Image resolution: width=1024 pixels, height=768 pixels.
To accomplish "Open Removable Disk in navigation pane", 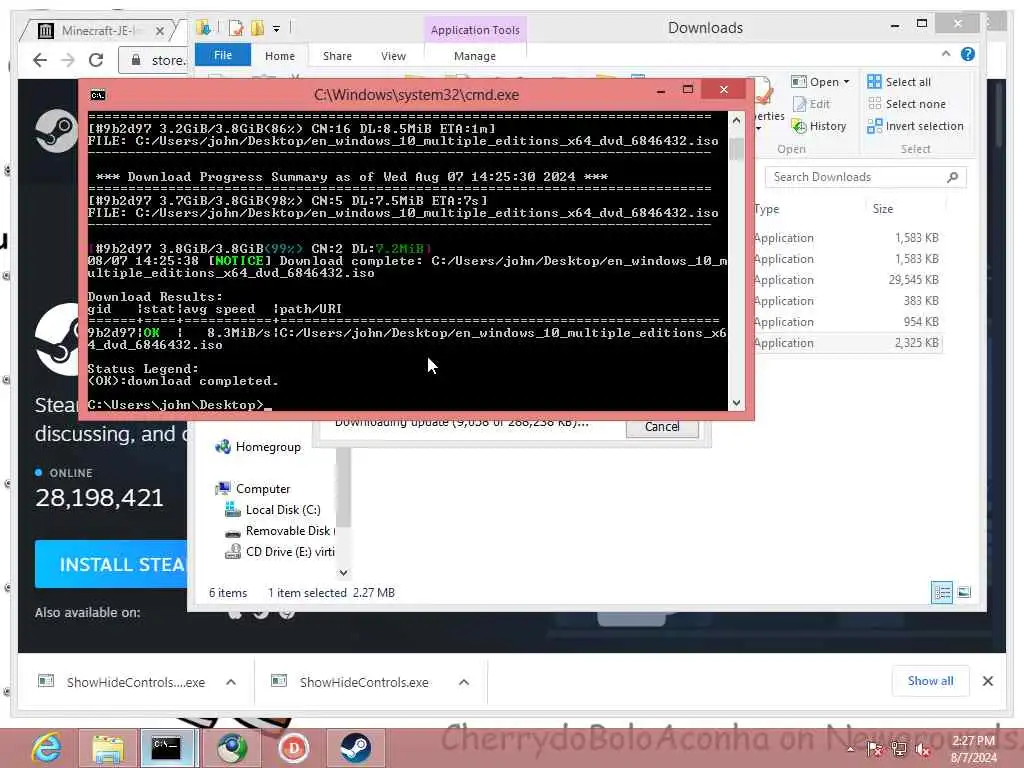I will (x=280, y=531).
